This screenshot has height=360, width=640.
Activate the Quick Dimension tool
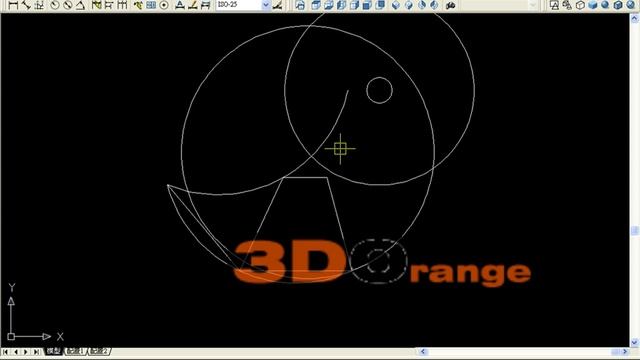[96, 5]
